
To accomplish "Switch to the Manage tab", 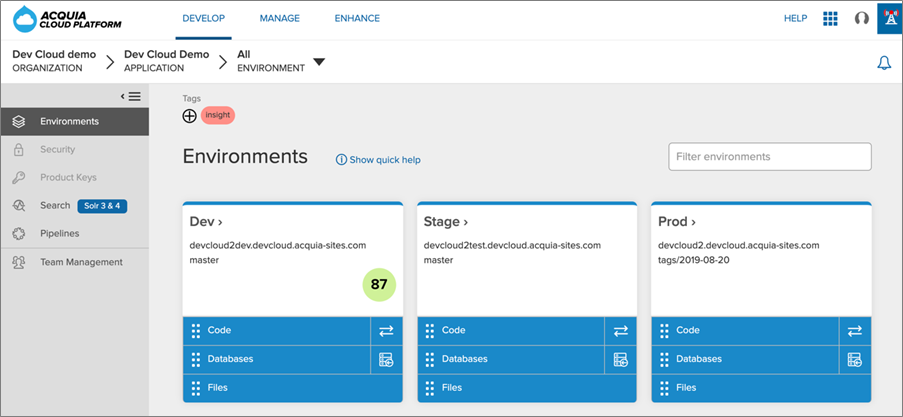I will click(x=280, y=18).
